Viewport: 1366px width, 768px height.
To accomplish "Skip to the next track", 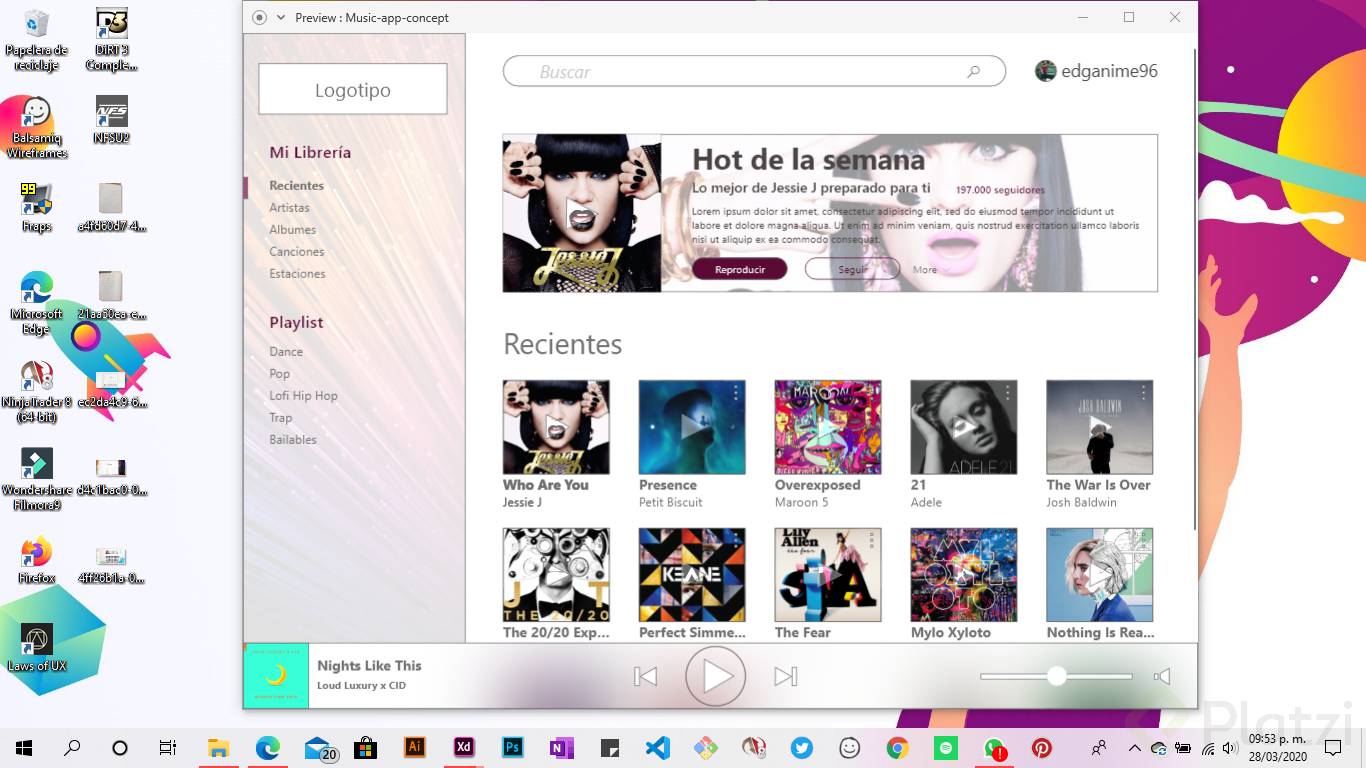I will [x=786, y=677].
